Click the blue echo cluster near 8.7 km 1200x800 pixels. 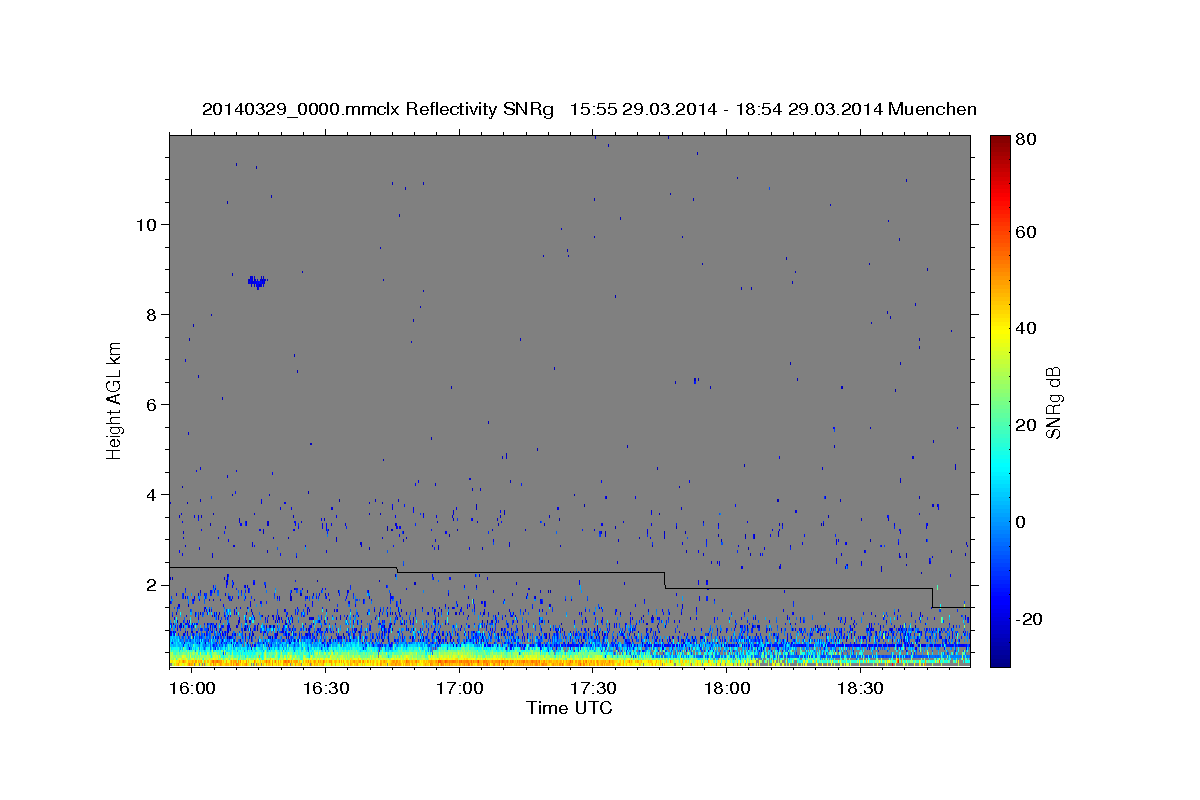coord(258,282)
